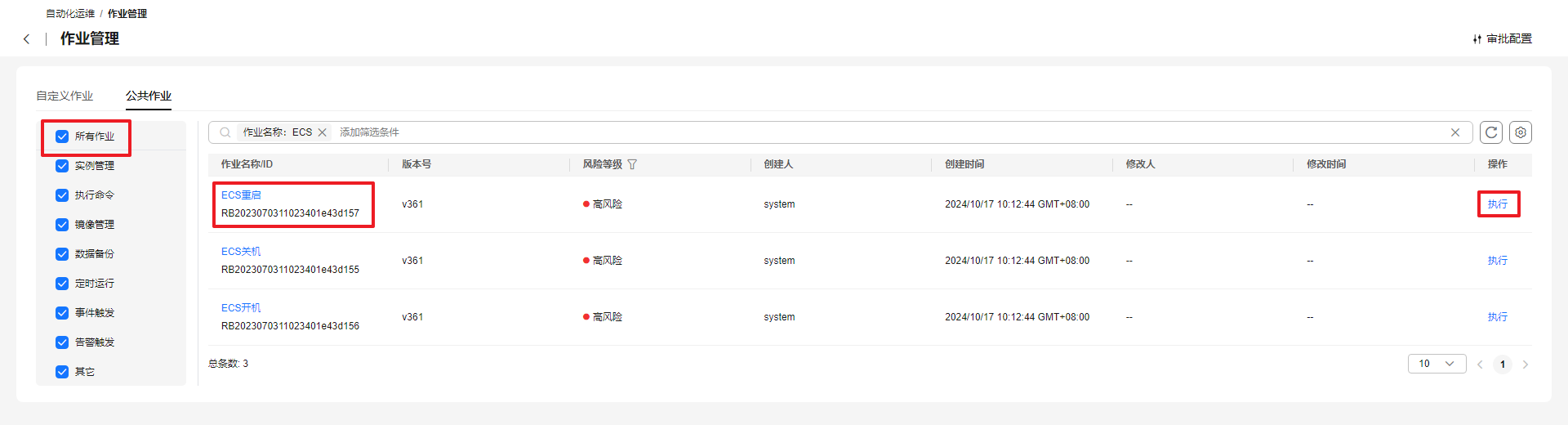The image size is (1568, 425).
Task: Click 总条数: 3 text
Action: tap(229, 364)
